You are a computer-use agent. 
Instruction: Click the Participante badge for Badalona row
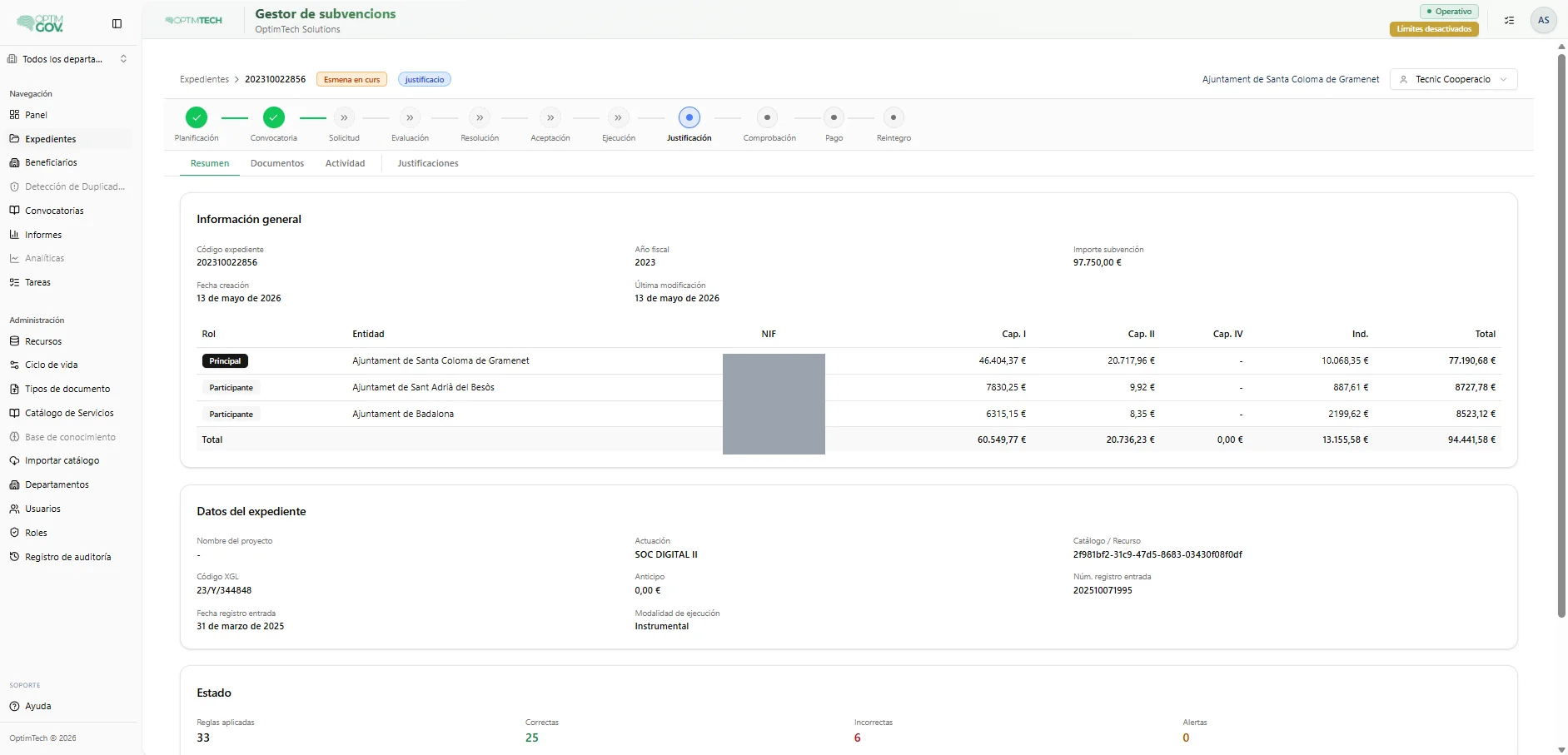pos(231,414)
